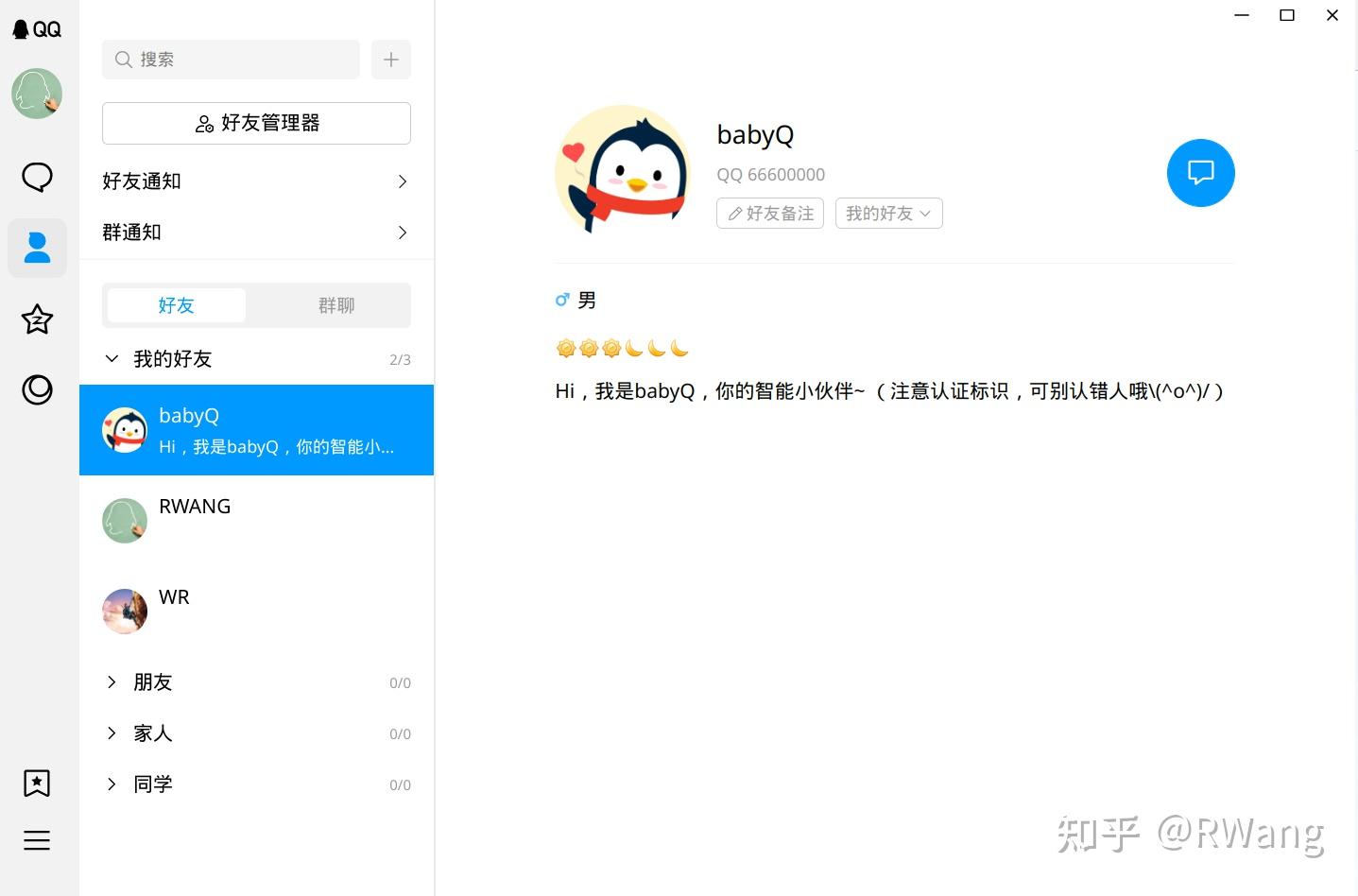Open favorites via the star sidebar icon
Viewport: 1358px width, 896px height.
coord(37,319)
